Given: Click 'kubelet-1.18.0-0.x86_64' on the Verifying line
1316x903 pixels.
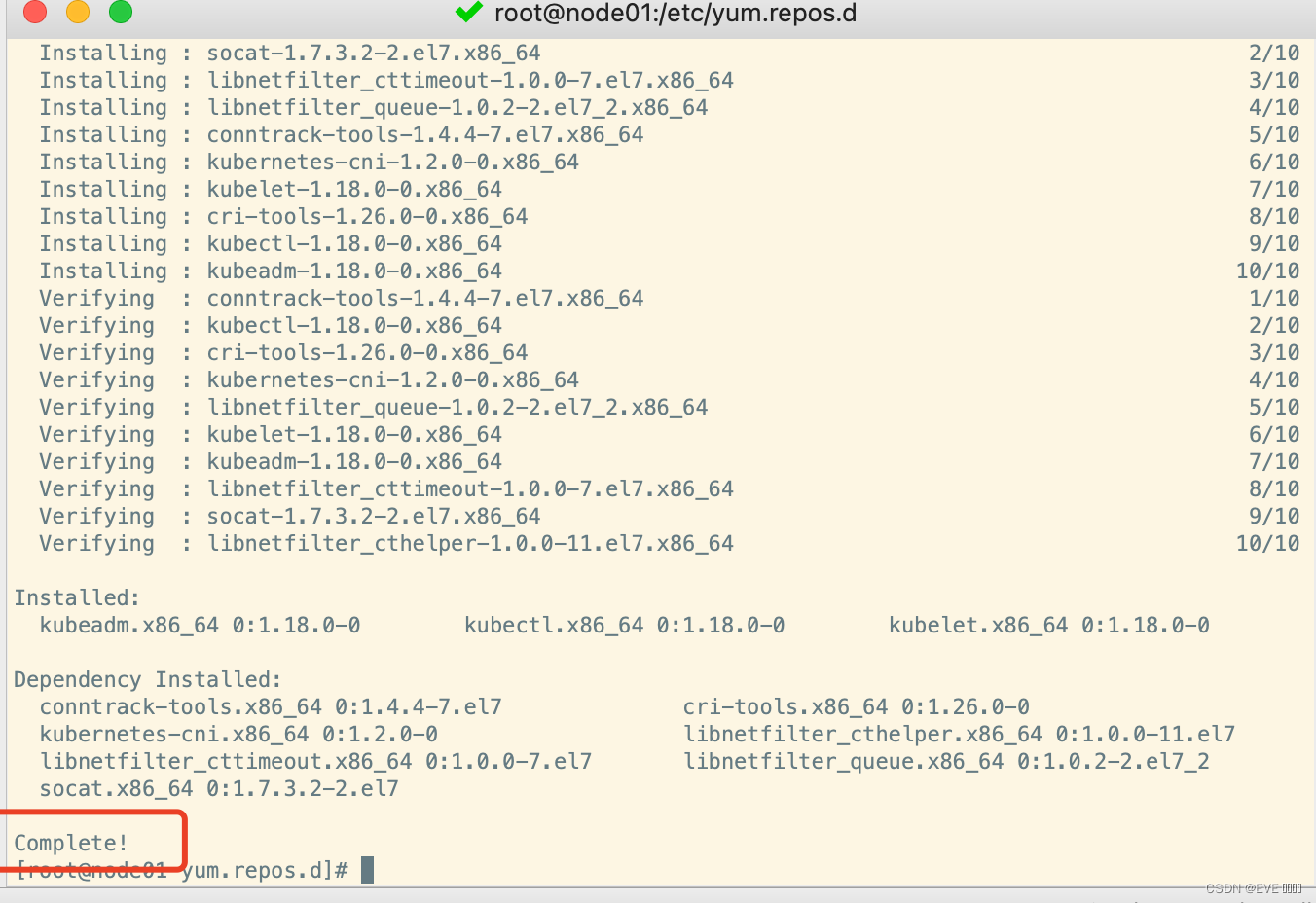Looking at the screenshot, I should click(354, 435).
